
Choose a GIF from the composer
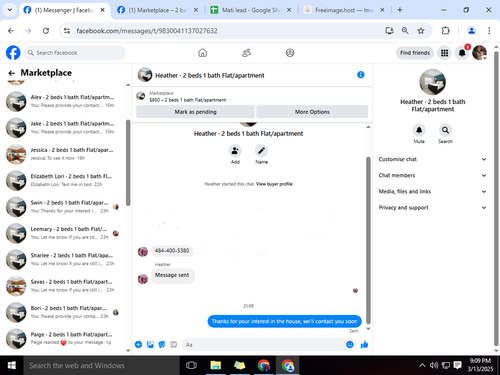173,344
